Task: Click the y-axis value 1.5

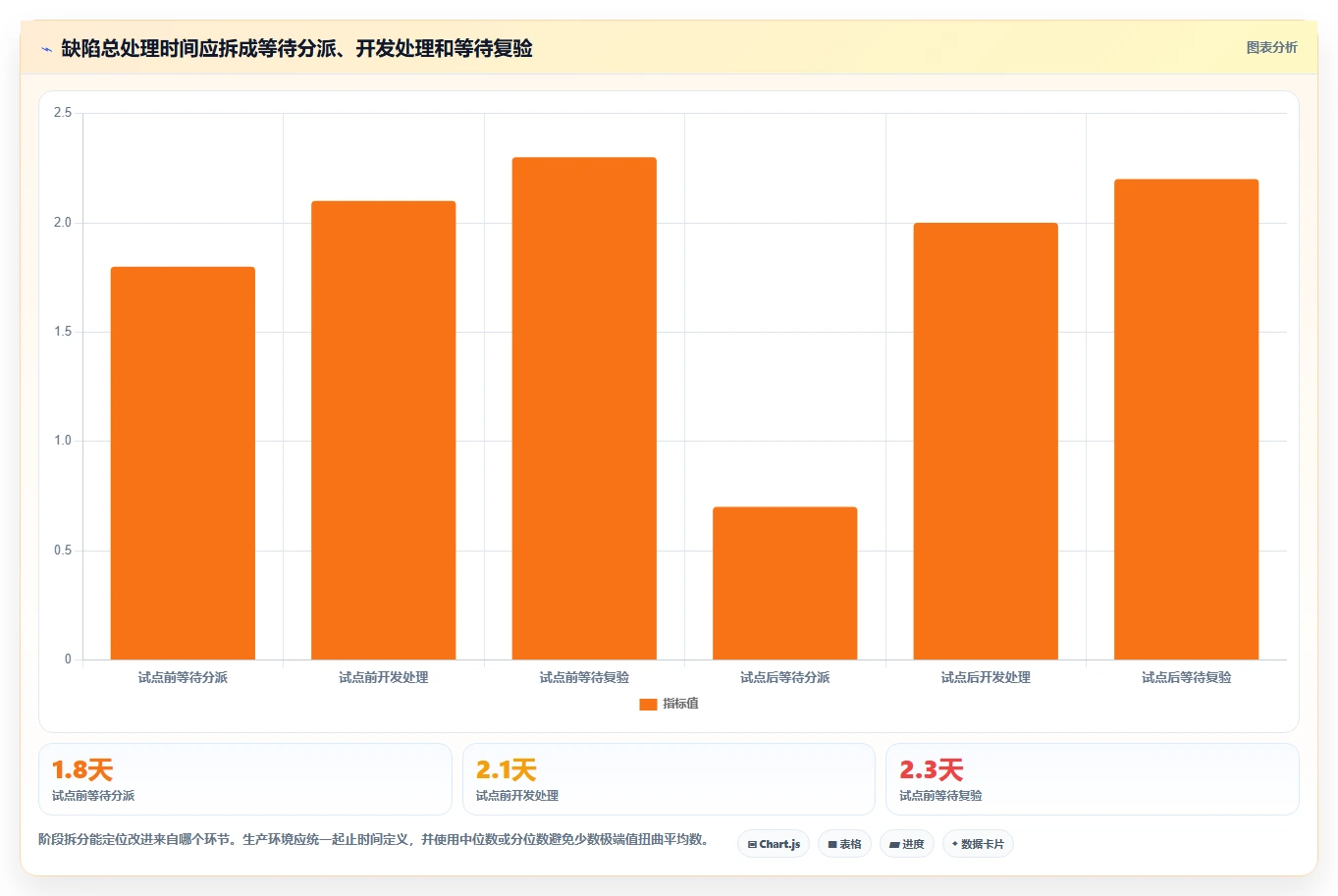Action: tap(63, 332)
